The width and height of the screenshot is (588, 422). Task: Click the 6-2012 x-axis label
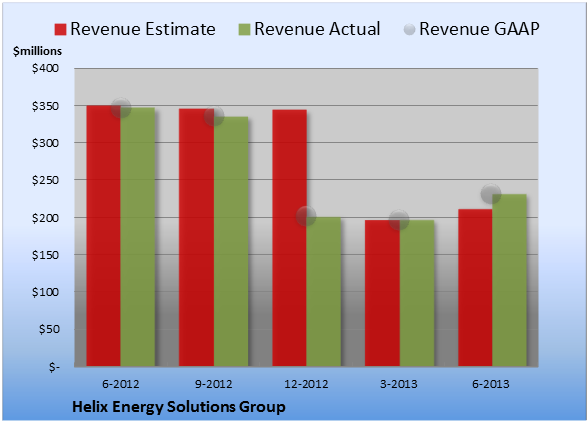[x=120, y=384]
